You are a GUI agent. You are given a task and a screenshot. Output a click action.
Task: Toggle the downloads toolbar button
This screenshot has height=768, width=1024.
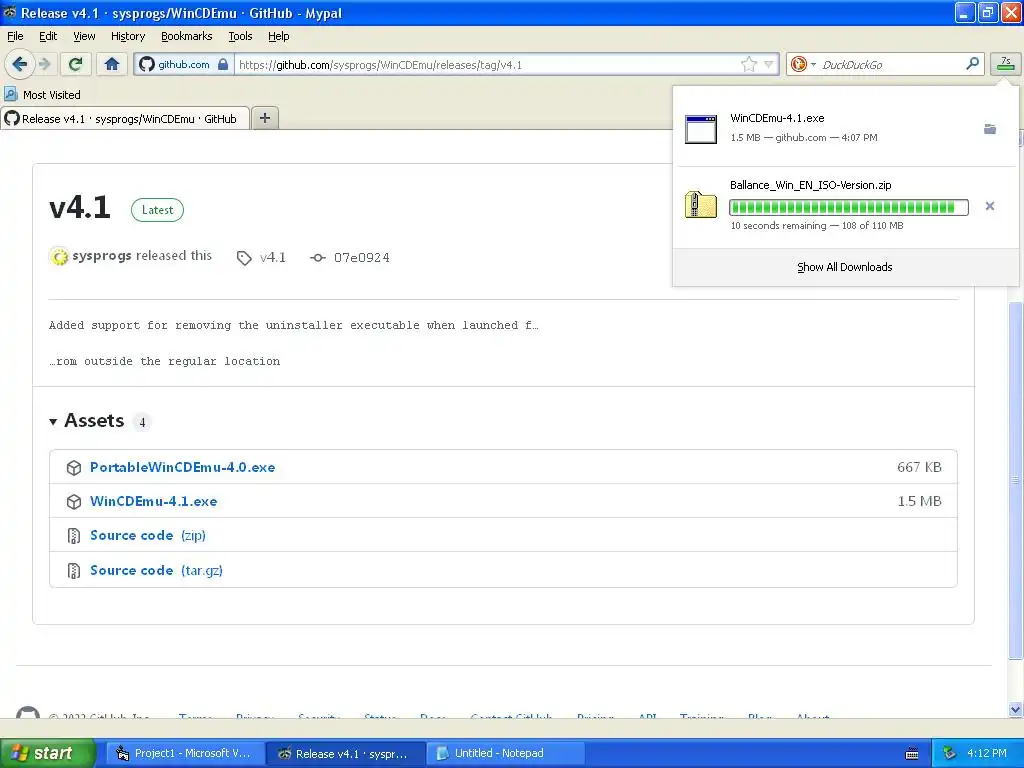1006,64
